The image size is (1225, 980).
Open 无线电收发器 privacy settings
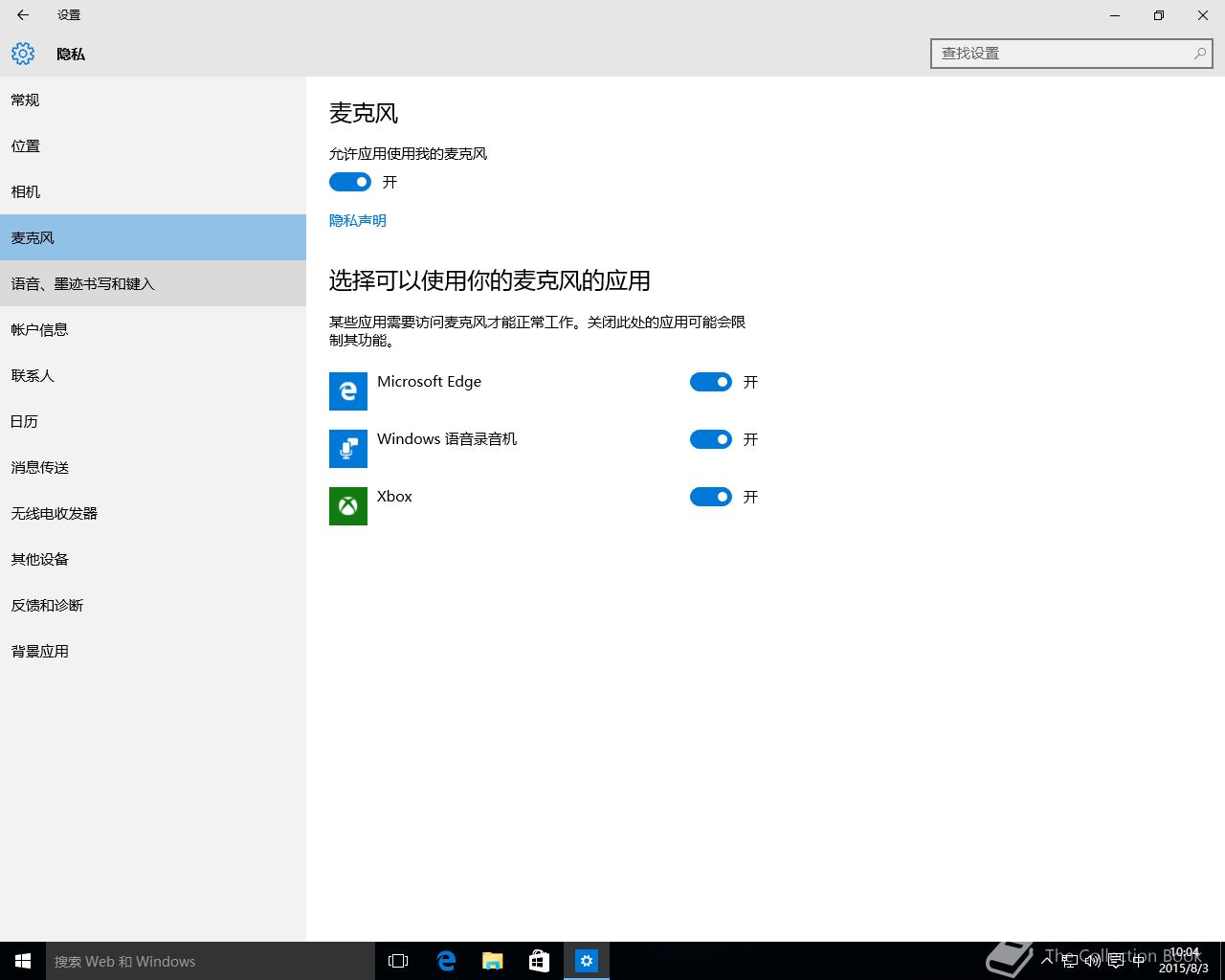point(153,513)
